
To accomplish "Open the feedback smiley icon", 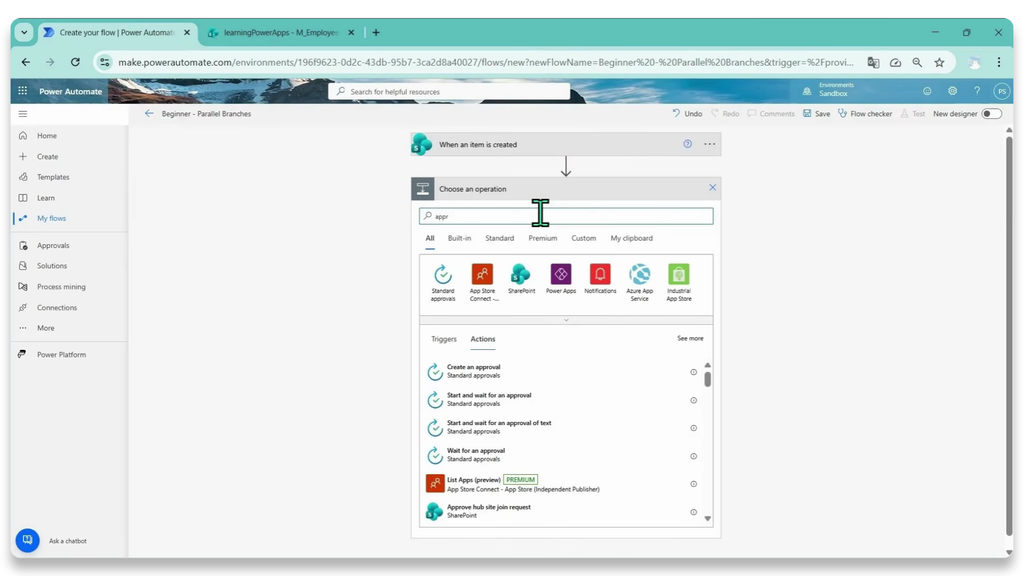I will (927, 91).
